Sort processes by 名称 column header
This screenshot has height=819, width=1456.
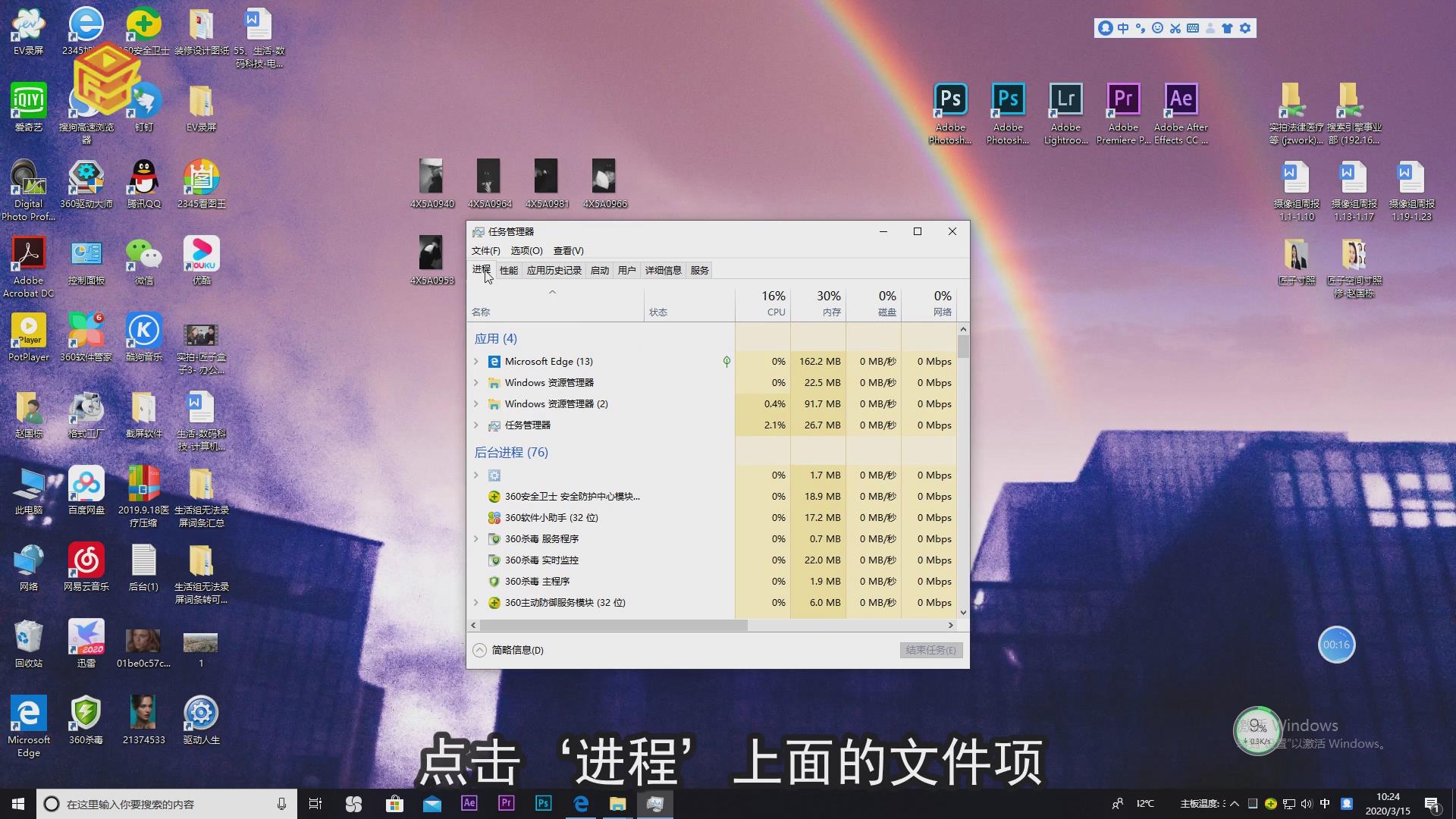point(556,303)
